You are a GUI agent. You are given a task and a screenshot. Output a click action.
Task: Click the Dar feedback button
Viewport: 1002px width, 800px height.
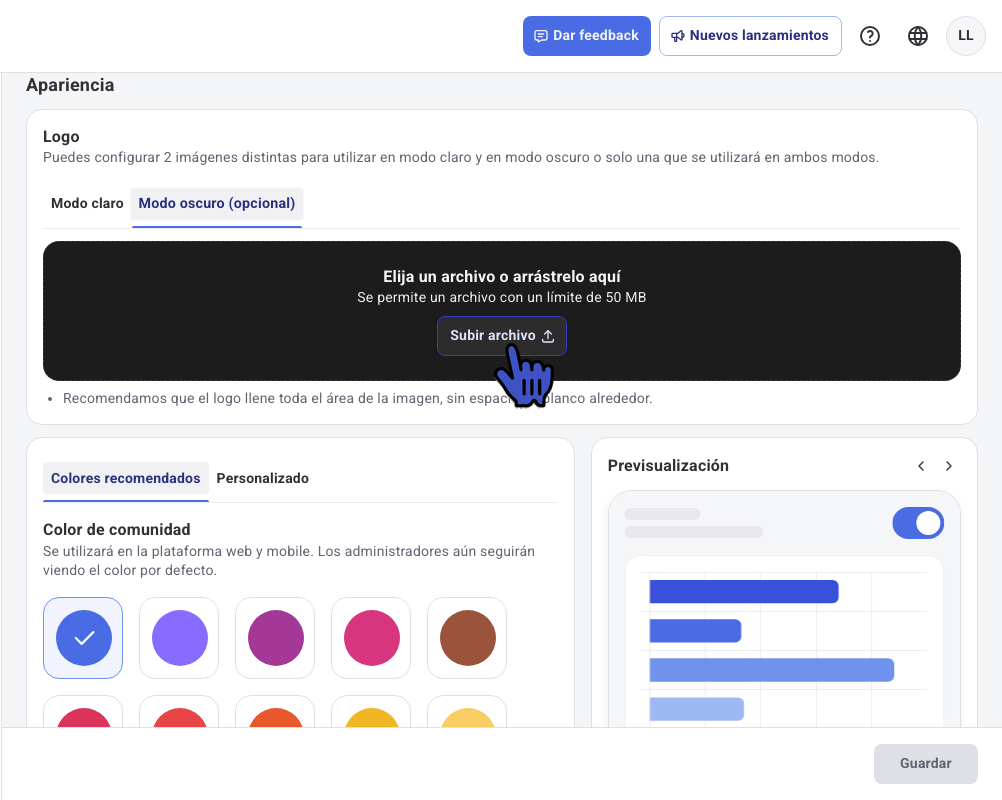click(587, 36)
